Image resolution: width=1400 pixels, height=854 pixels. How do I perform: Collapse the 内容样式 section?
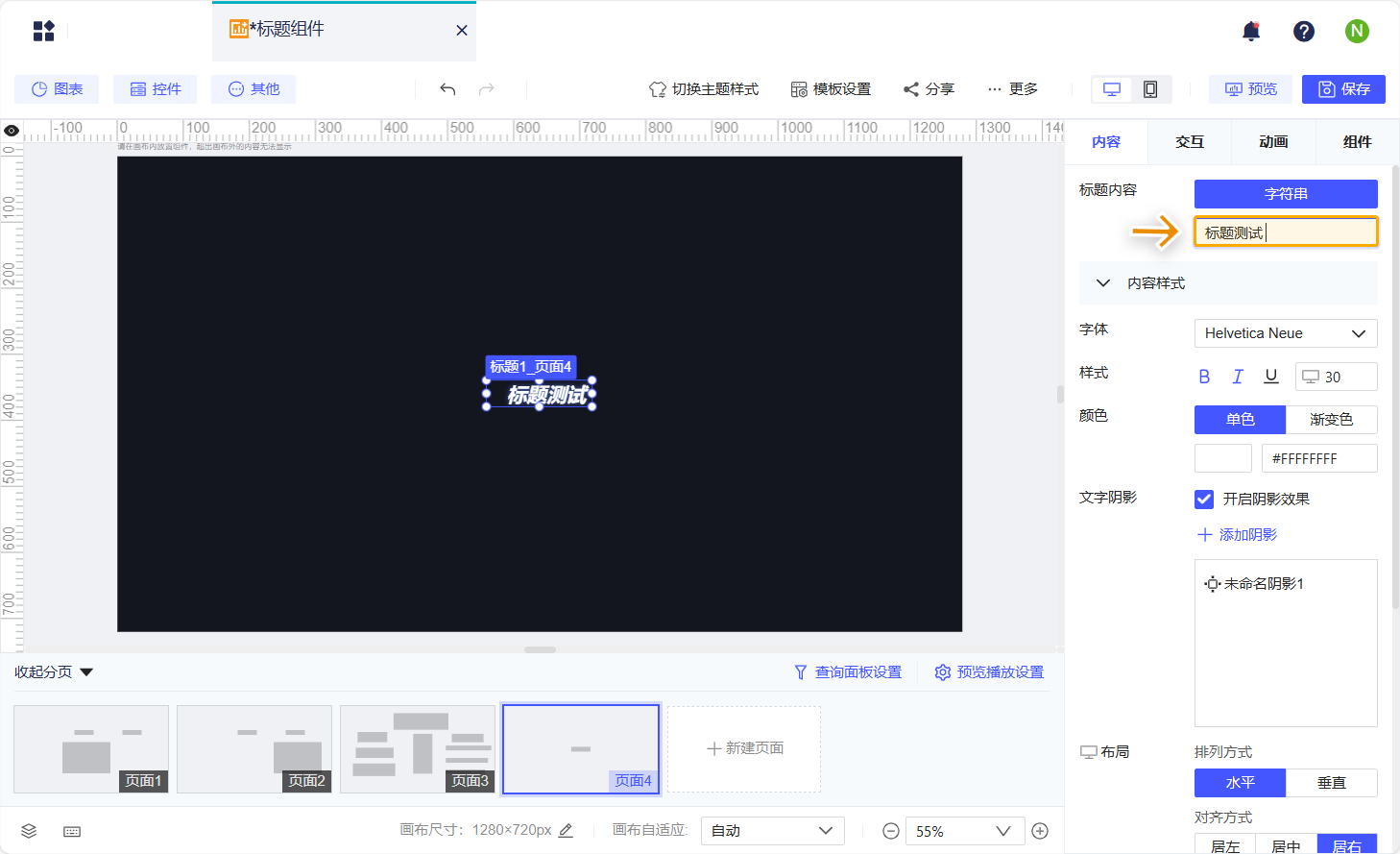[1103, 283]
